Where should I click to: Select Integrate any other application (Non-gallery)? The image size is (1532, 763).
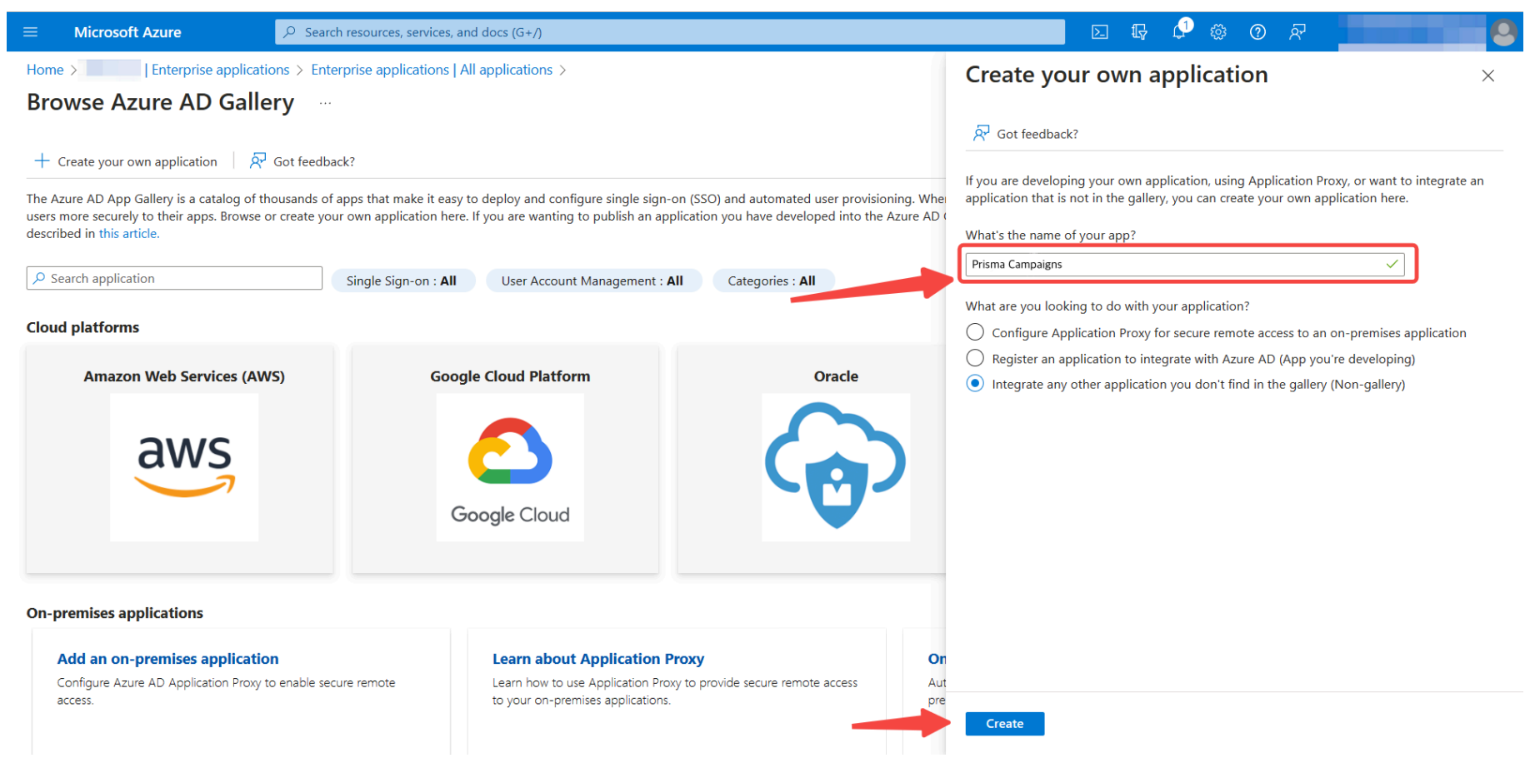click(975, 384)
